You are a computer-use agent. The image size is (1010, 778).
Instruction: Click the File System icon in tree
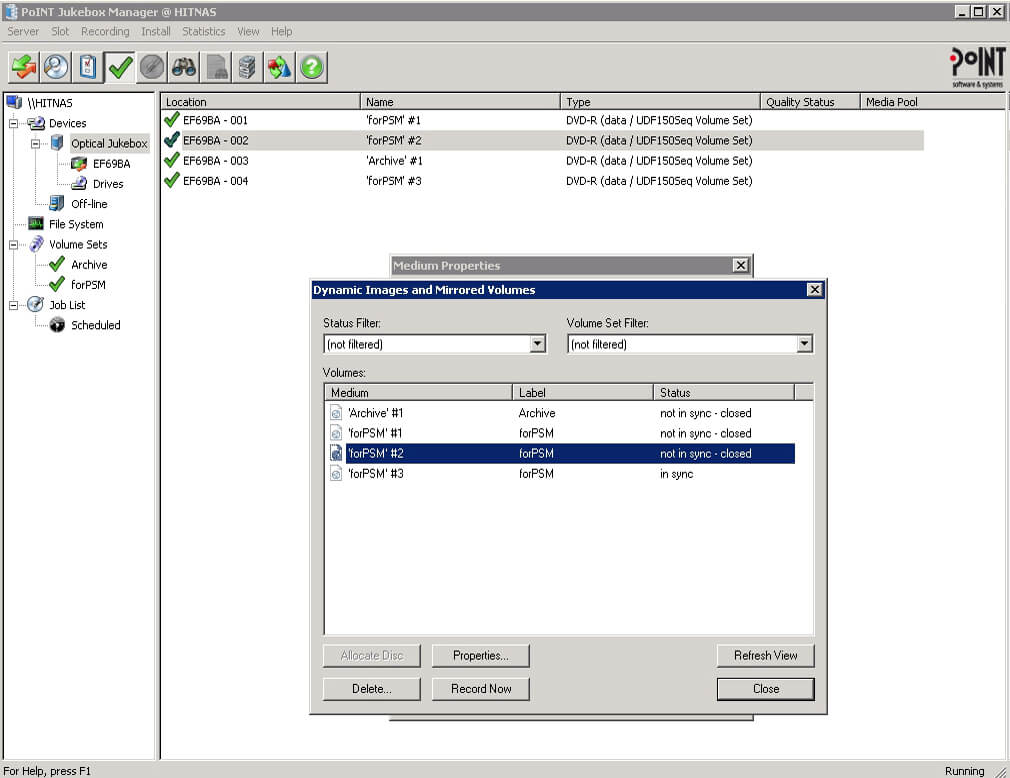(x=36, y=223)
